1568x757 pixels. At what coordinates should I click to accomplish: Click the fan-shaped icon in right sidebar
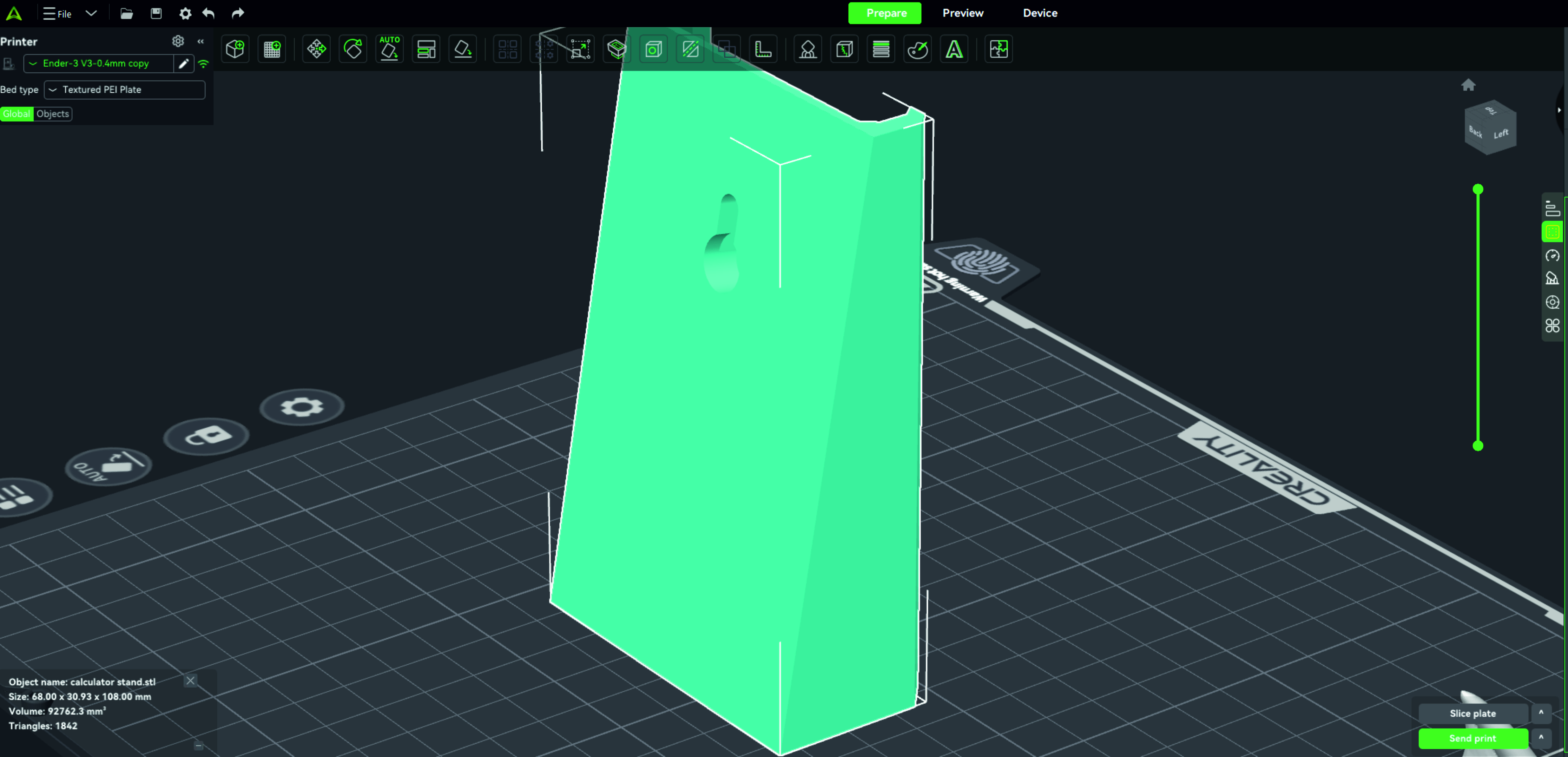pyautogui.click(x=1552, y=325)
